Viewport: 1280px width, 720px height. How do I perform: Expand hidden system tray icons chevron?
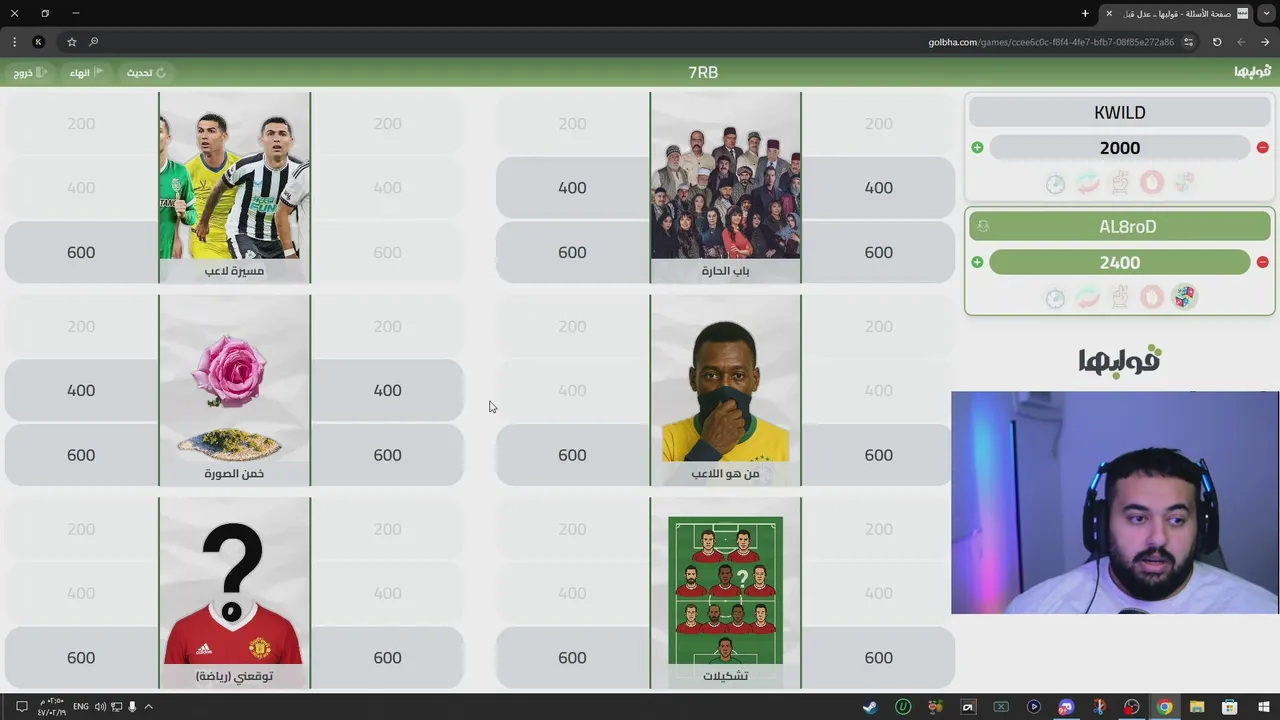148,707
